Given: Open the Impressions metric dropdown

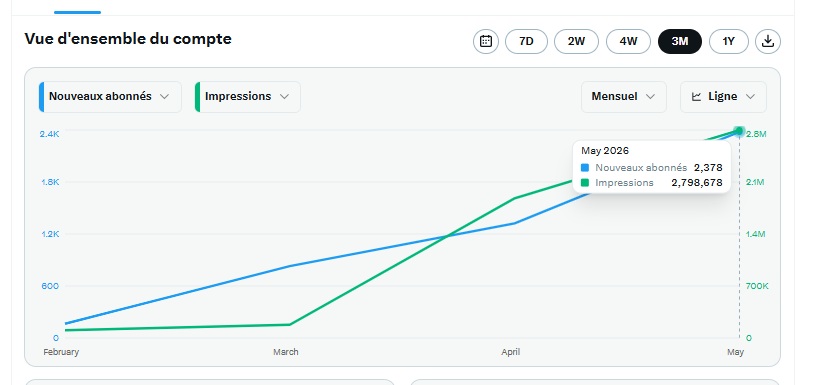Looking at the screenshot, I should 248,97.
